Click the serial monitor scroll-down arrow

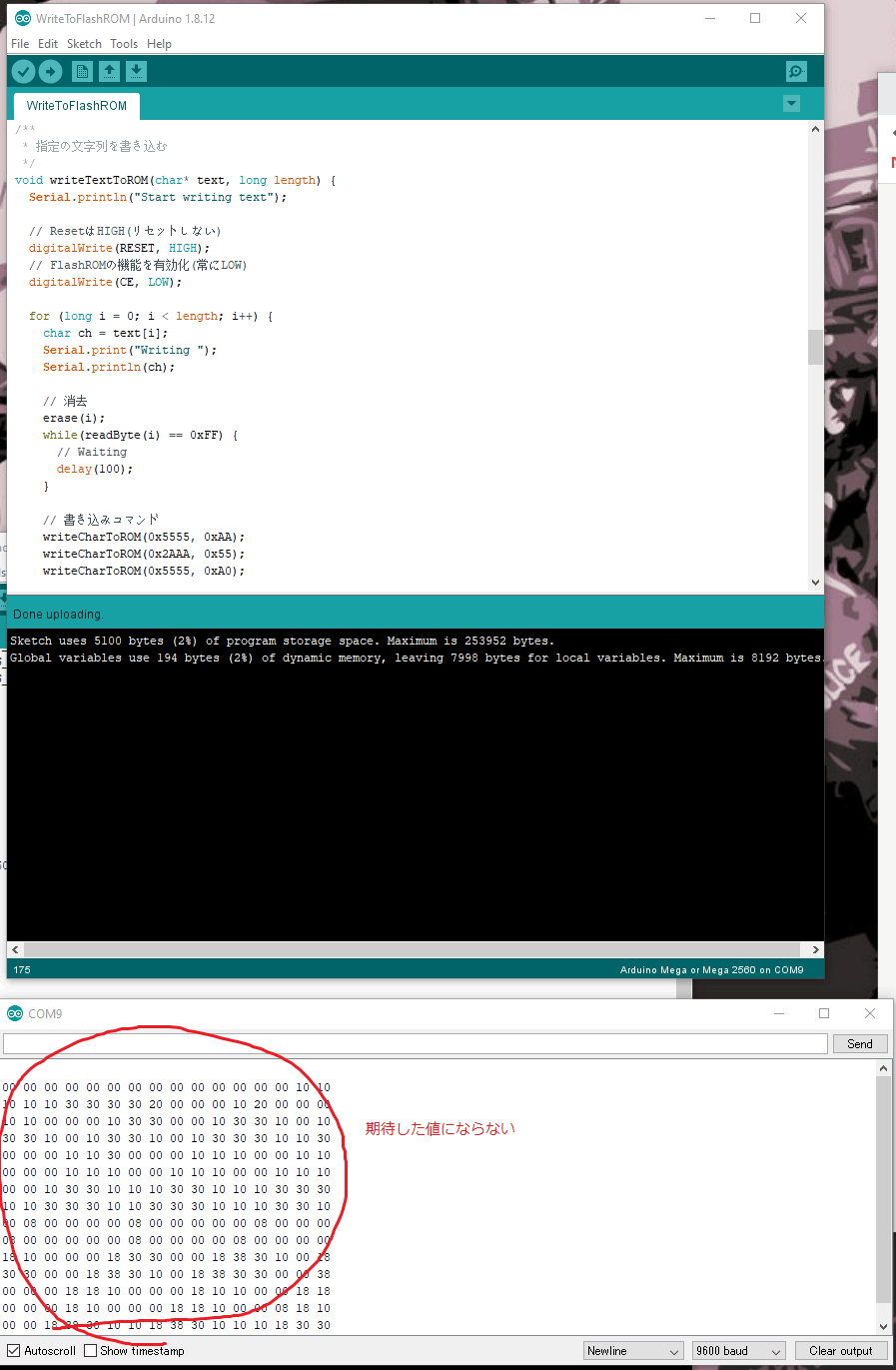(883, 1327)
